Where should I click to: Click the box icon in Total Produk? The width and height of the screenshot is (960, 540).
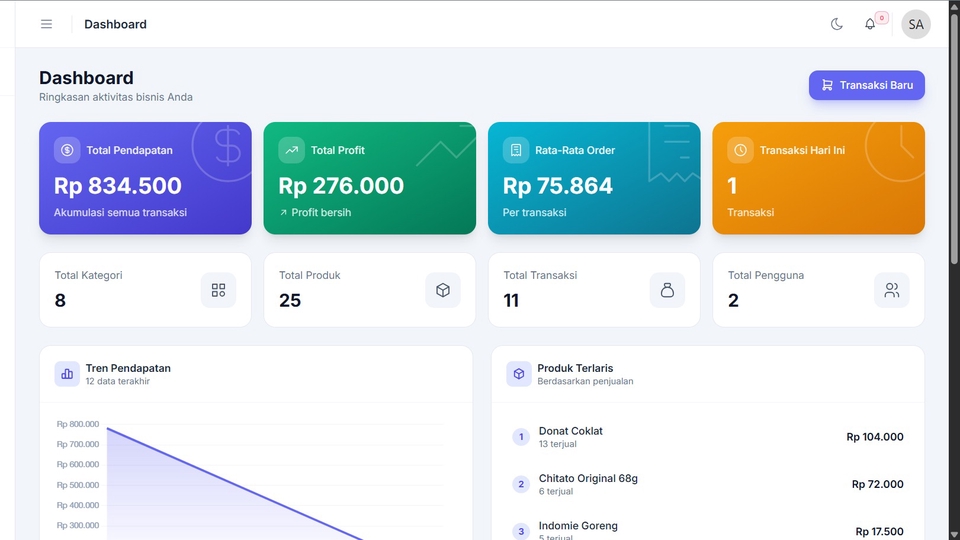(x=443, y=290)
